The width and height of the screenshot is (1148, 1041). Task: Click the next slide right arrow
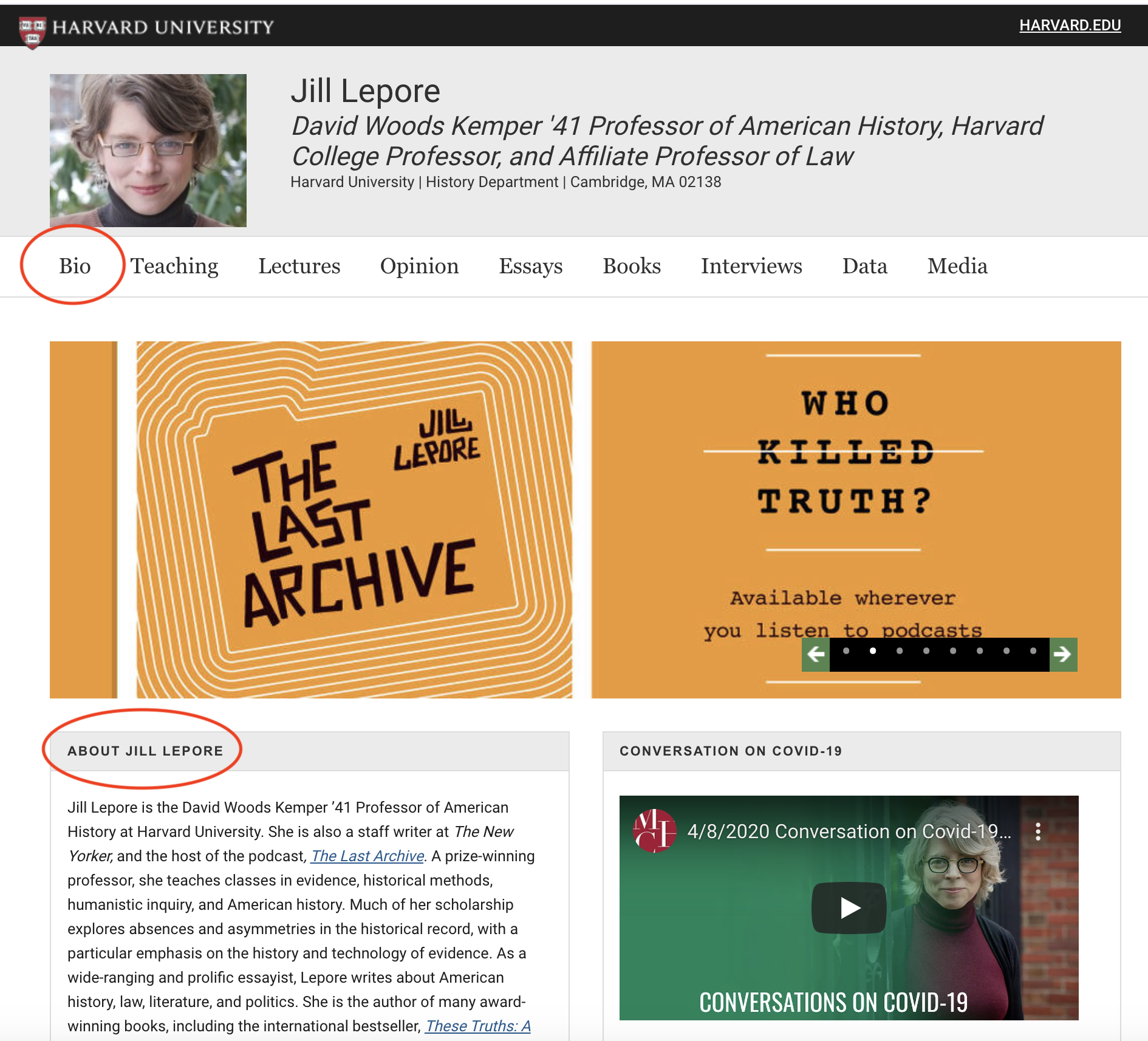pyautogui.click(x=1063, y=654)
